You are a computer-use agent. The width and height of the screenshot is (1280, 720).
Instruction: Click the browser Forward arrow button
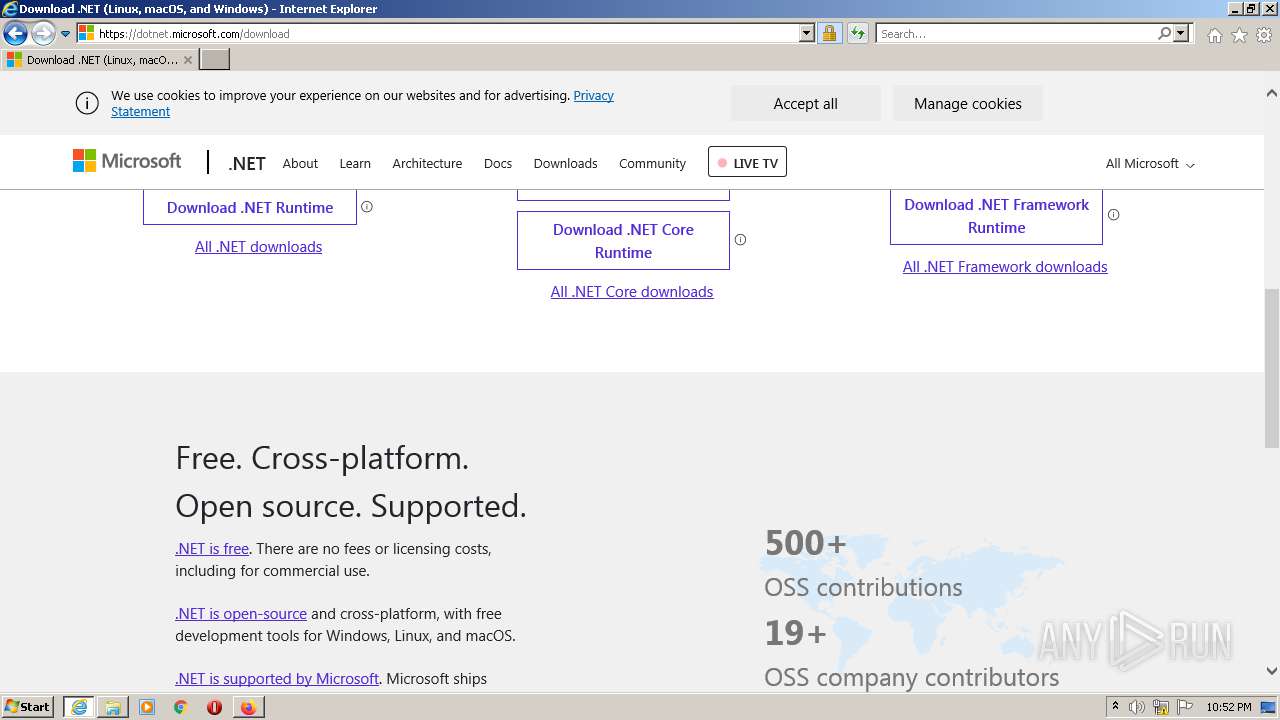point(43,33)
